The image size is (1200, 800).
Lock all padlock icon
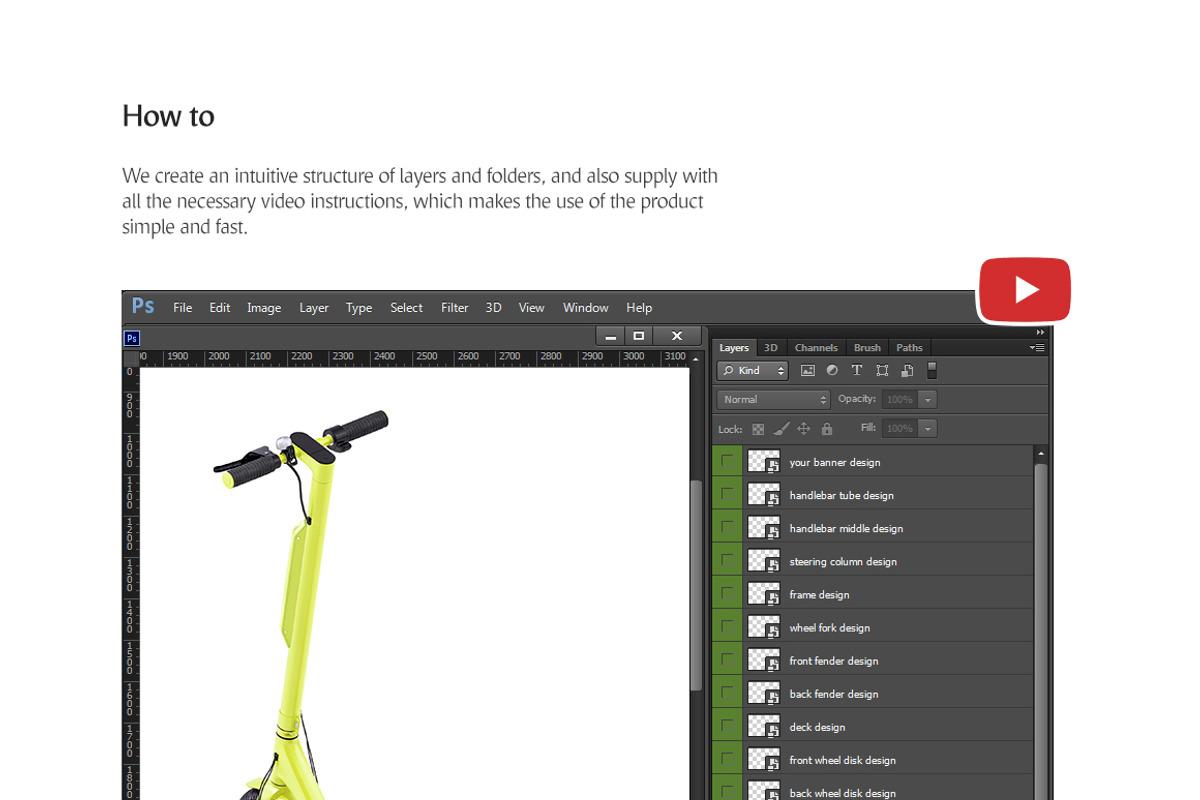[x=827, y=428]
